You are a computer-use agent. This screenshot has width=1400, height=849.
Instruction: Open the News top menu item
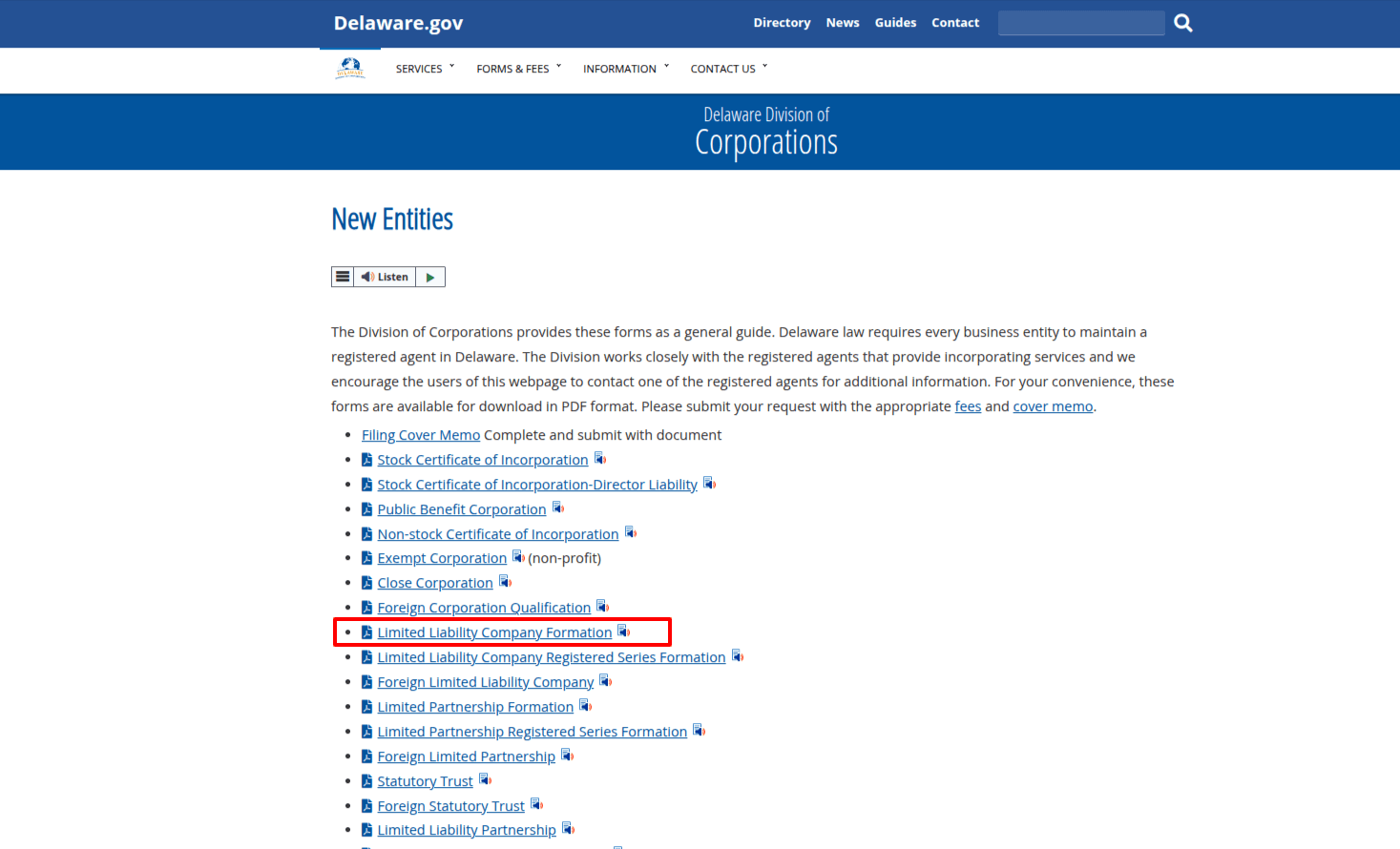click(843, 23)
